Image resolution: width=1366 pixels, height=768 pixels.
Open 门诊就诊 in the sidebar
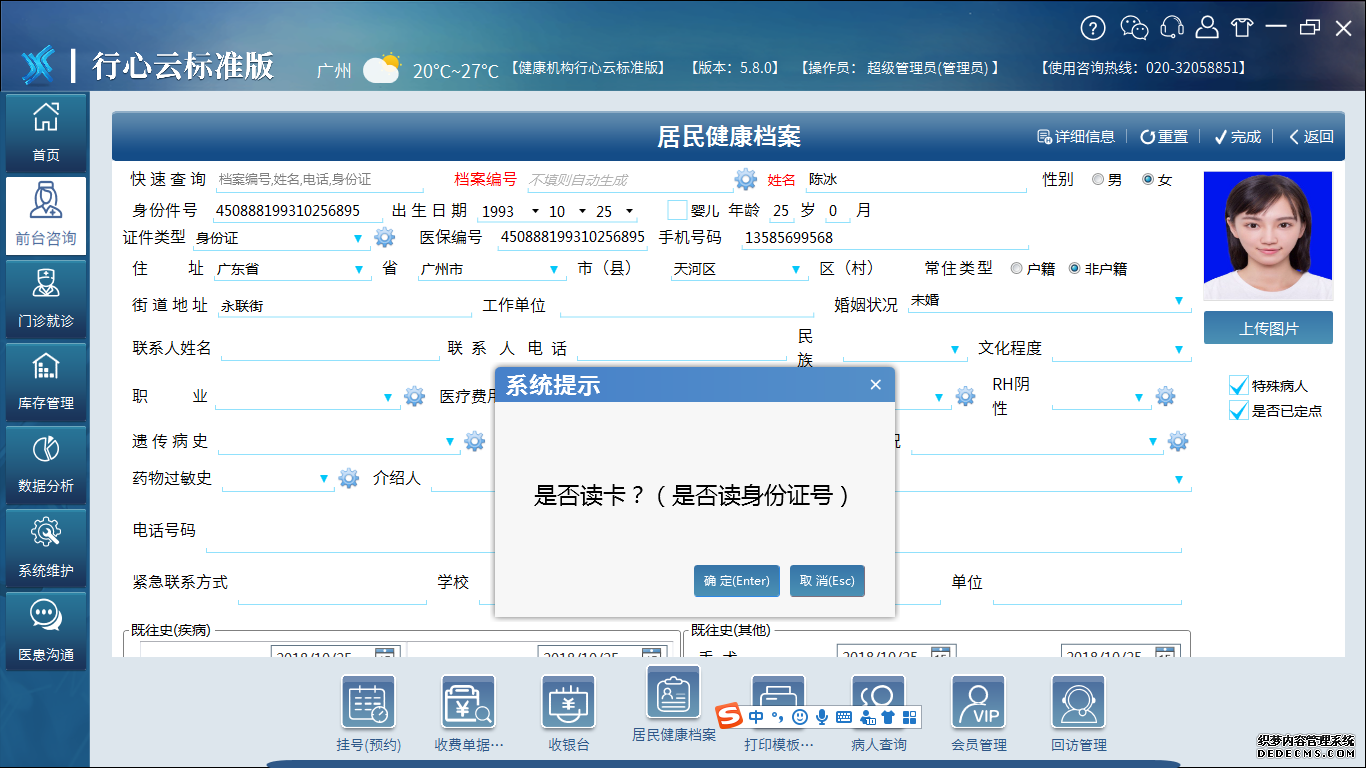point(46,298)
